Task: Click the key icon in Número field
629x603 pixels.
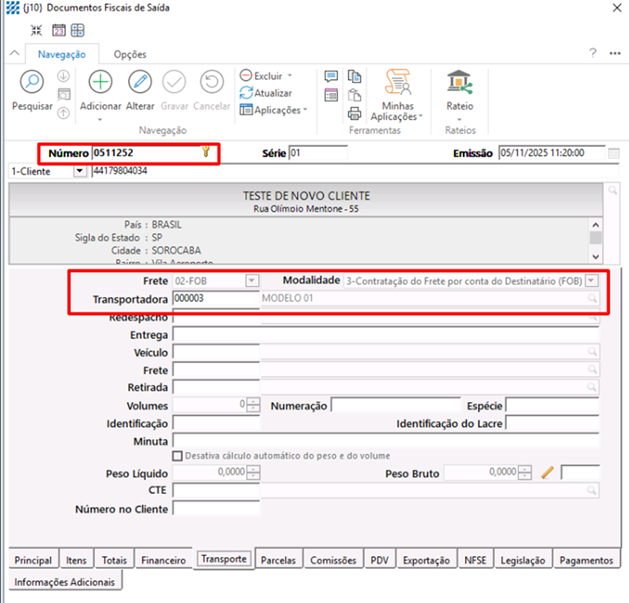Action: pos(206,153)
